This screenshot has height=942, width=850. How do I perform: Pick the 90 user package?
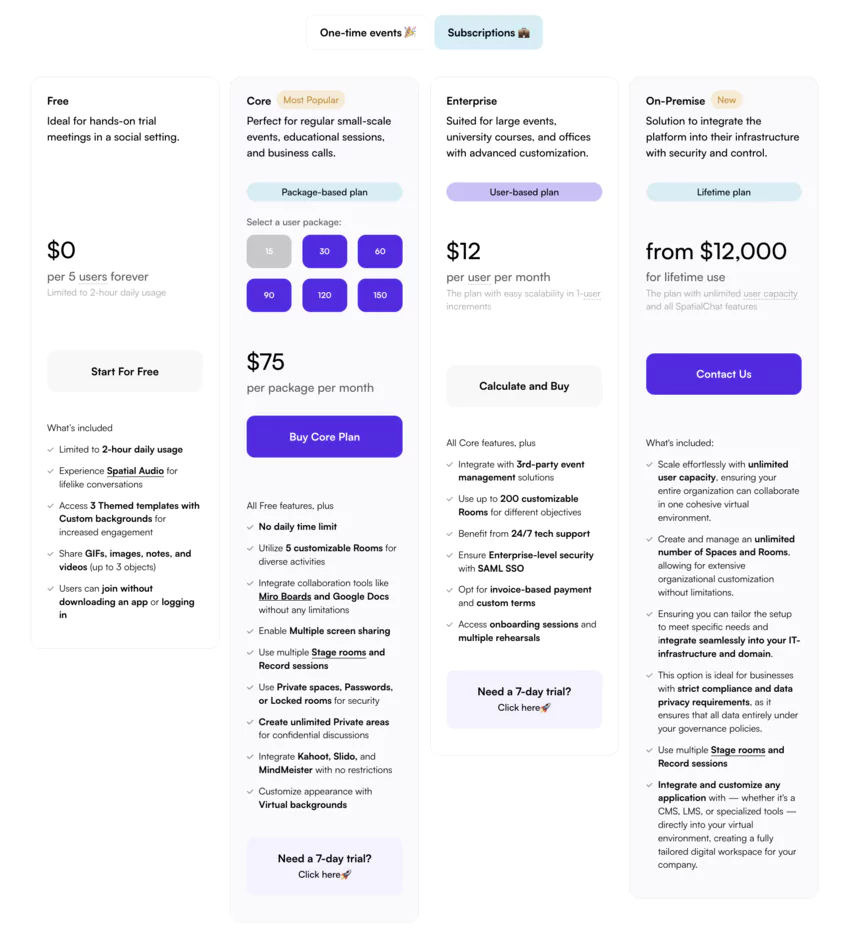pos(268,295)
